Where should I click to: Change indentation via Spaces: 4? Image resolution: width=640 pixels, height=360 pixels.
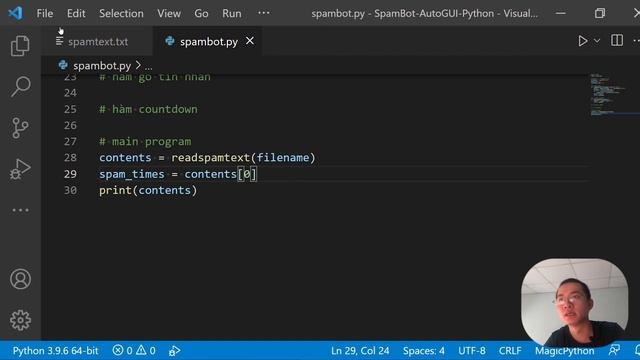[x=424, y=351]
